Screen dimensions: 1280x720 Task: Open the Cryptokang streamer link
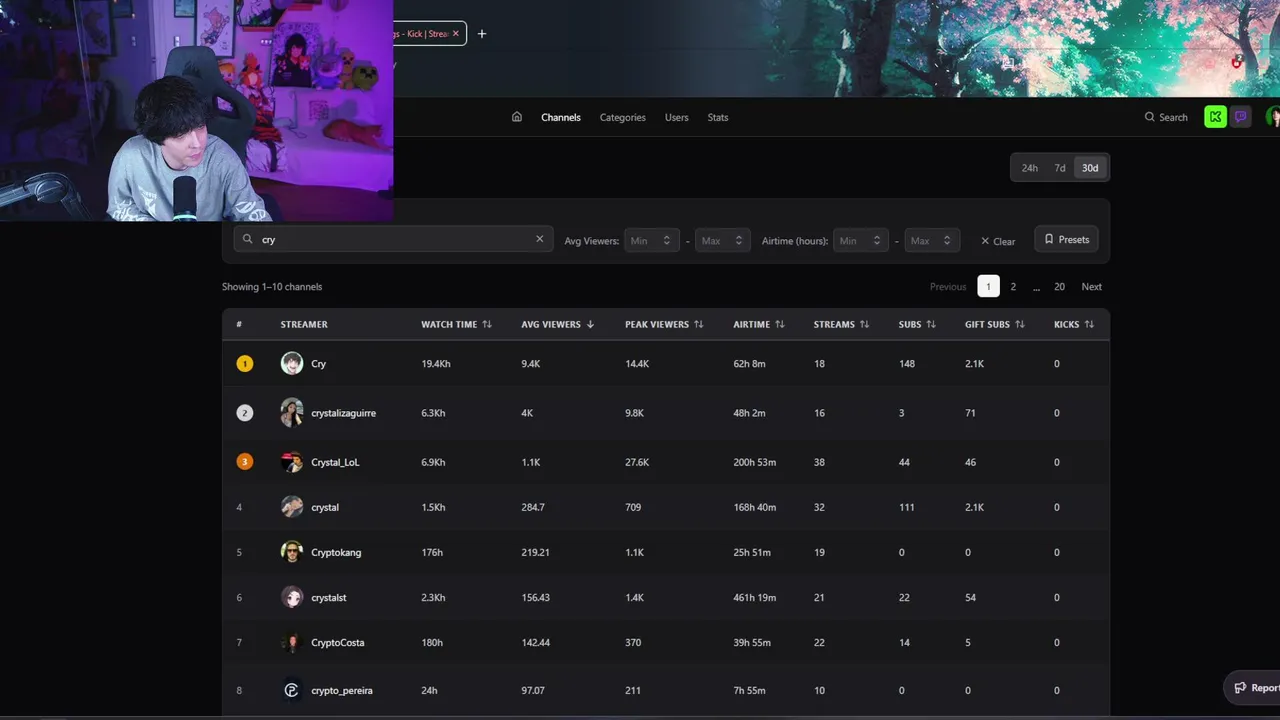[x=336, y=552]
